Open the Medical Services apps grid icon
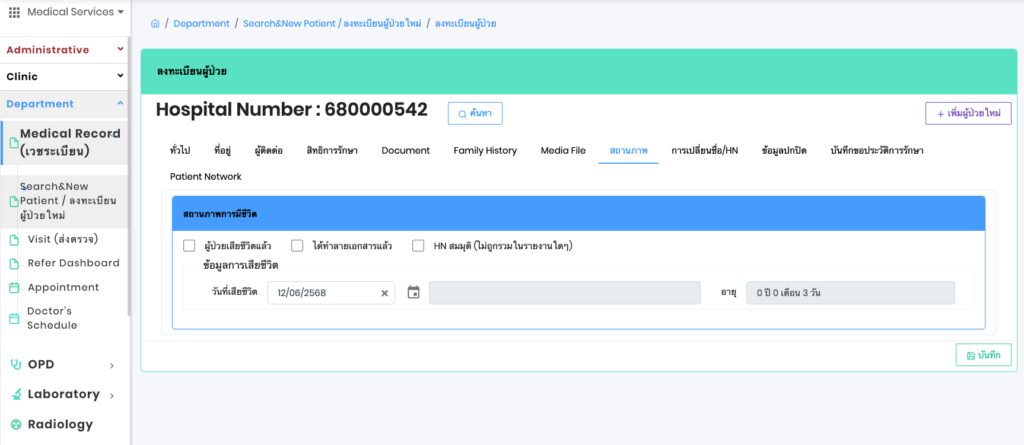This screenshot has width=1024, height=445. click(x=14, y=12)
